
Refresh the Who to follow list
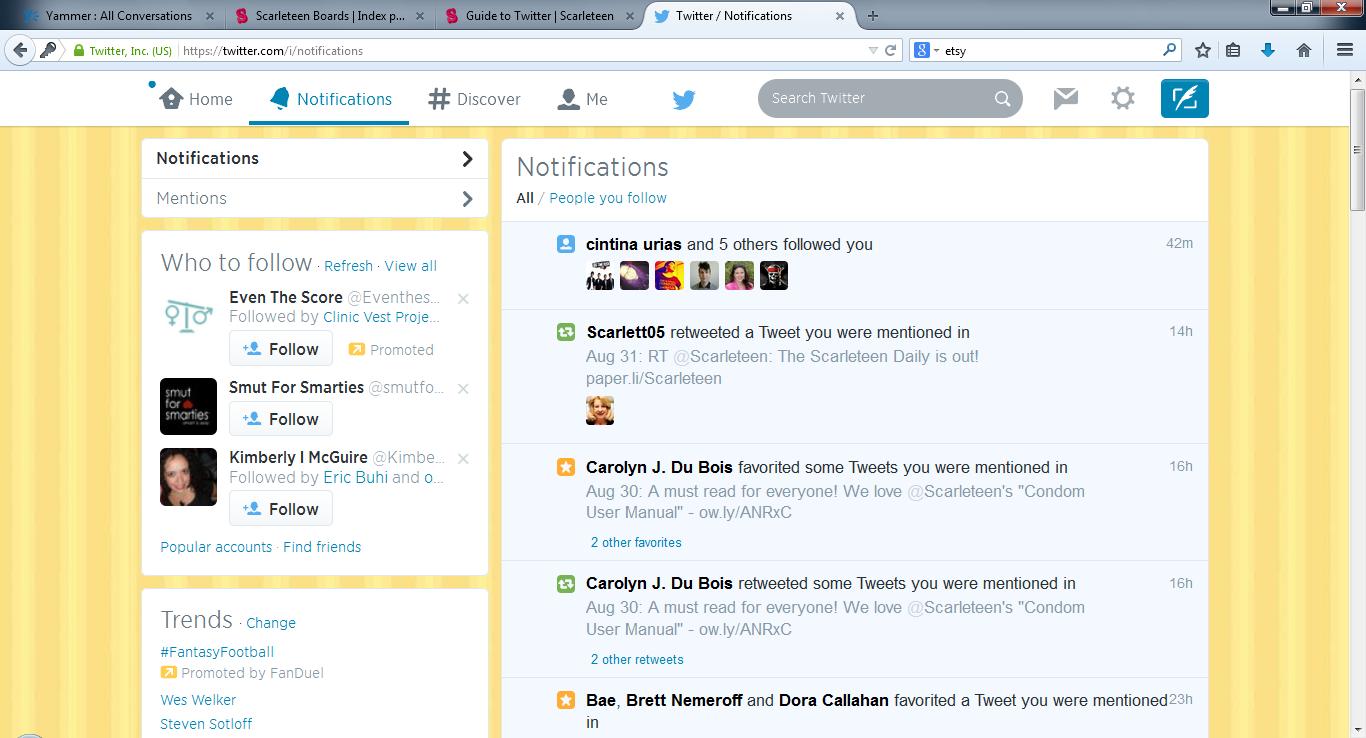coord(348,266)
